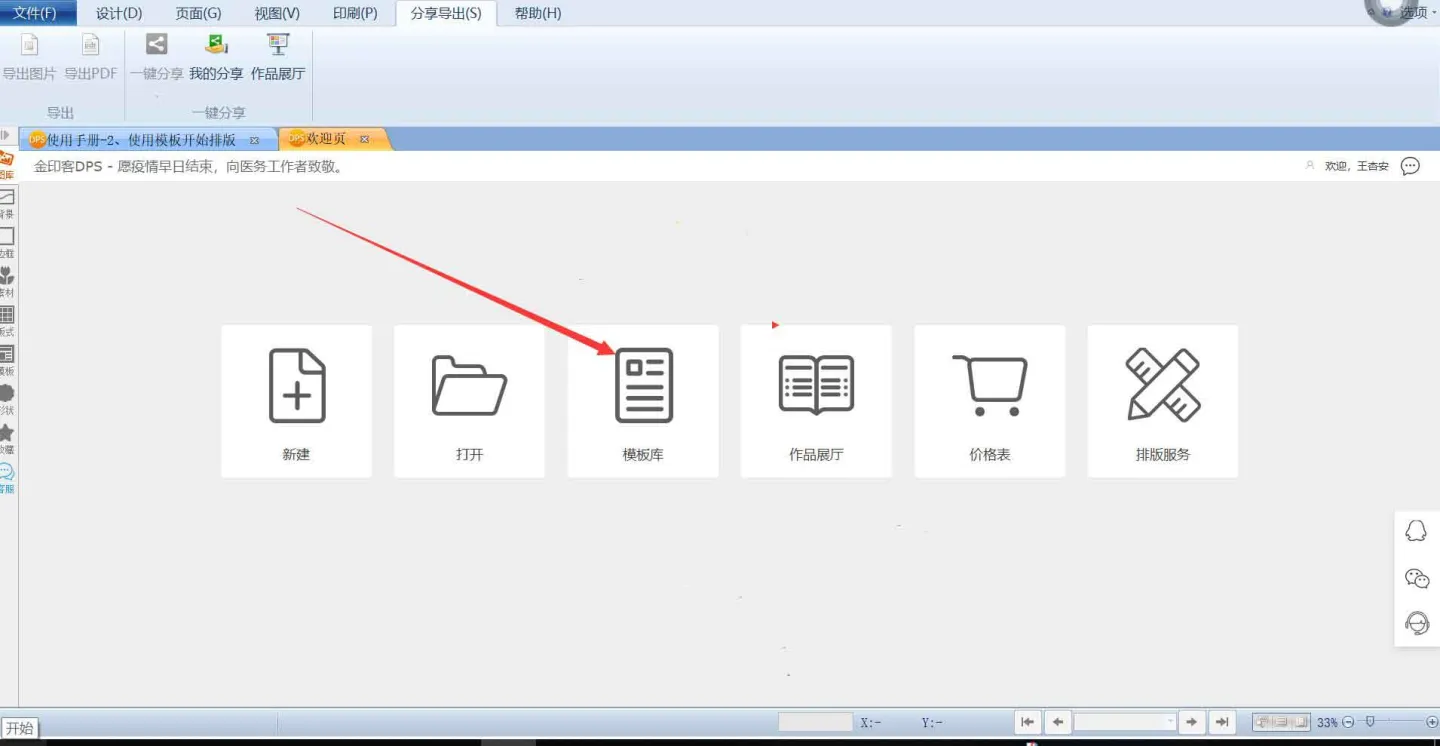Screen dimensions: 1440x746
Task: Open the 模板 template sidebar panel
Action: coord(7,360)
